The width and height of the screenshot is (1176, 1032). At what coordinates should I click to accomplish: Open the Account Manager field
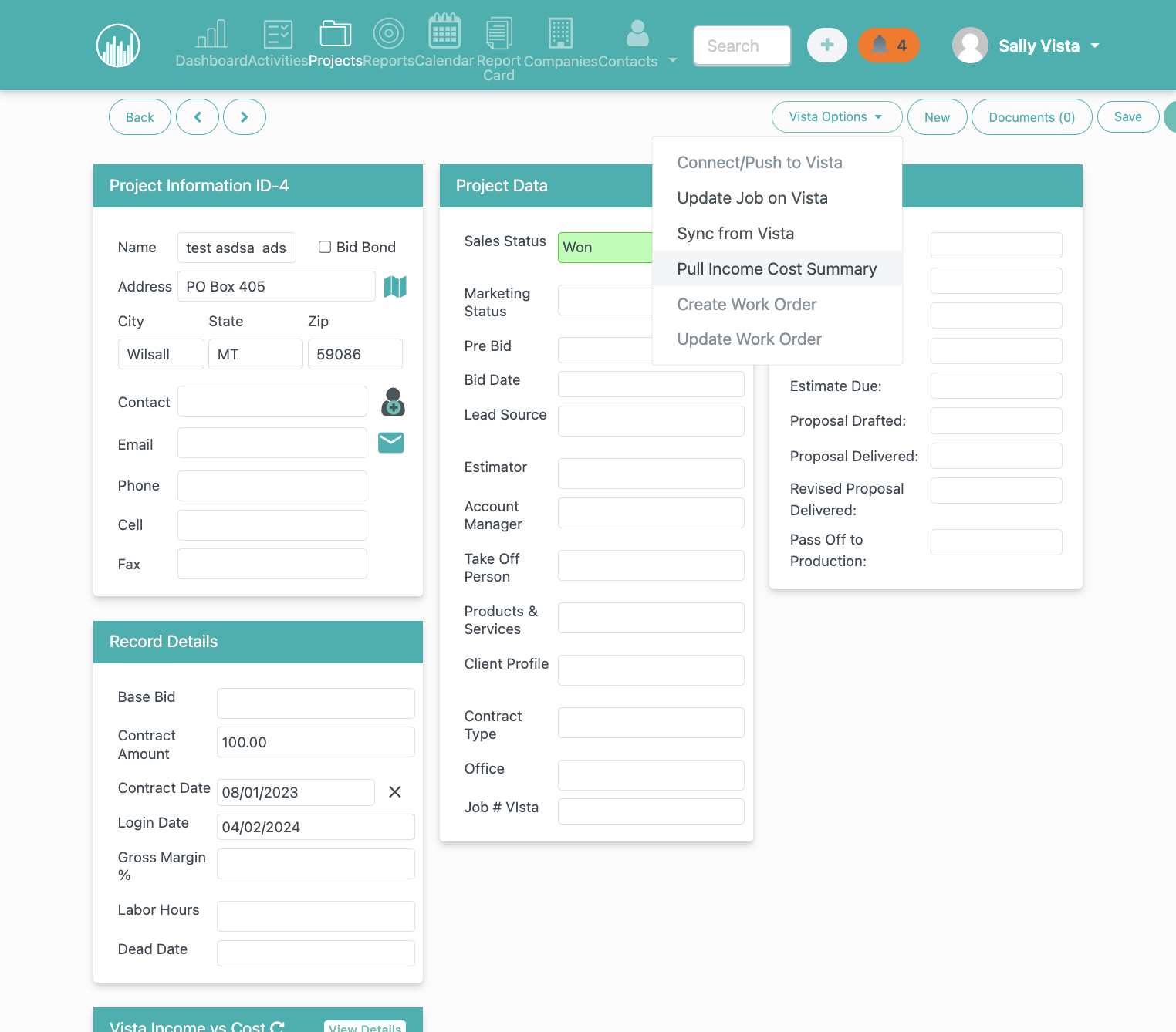(x=651, y=513)
